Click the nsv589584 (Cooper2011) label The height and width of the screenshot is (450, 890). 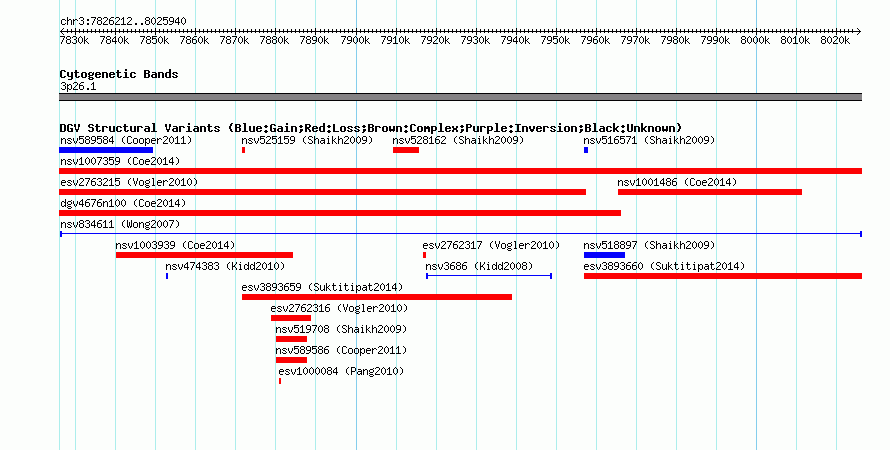tap(126, 140)
